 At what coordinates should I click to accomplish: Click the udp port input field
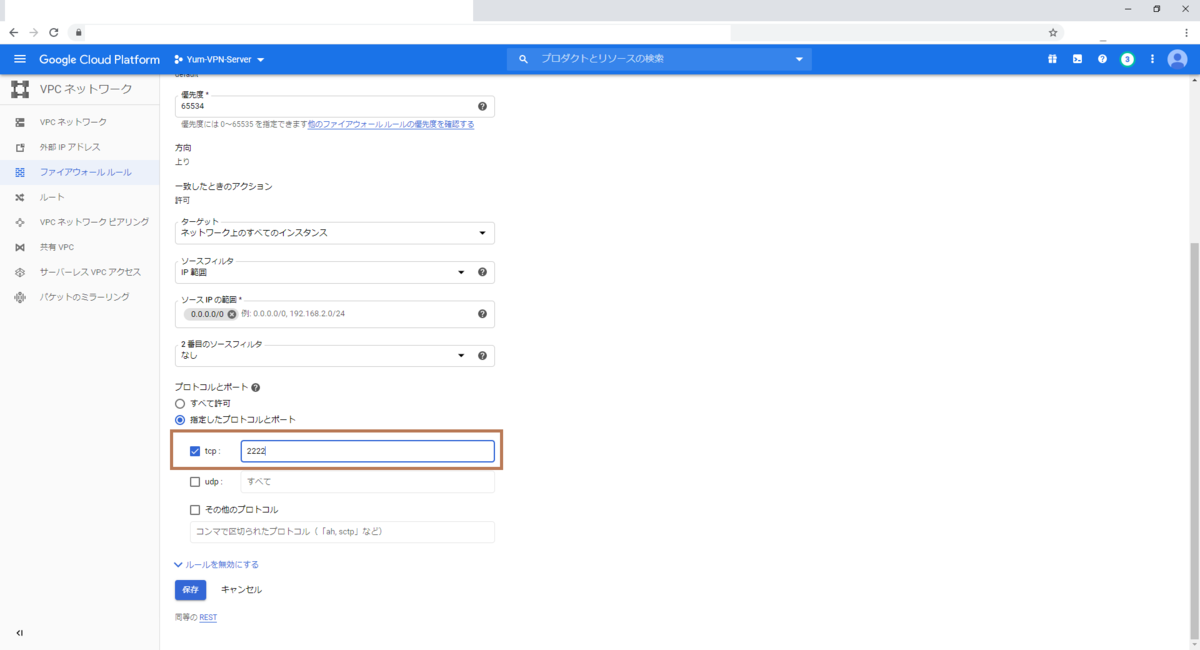pos(368,482)
